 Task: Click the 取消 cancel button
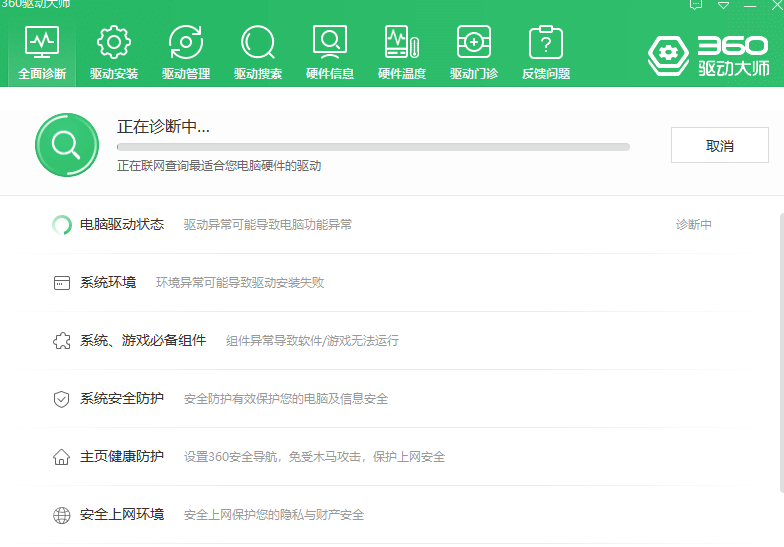pos(719,145)
